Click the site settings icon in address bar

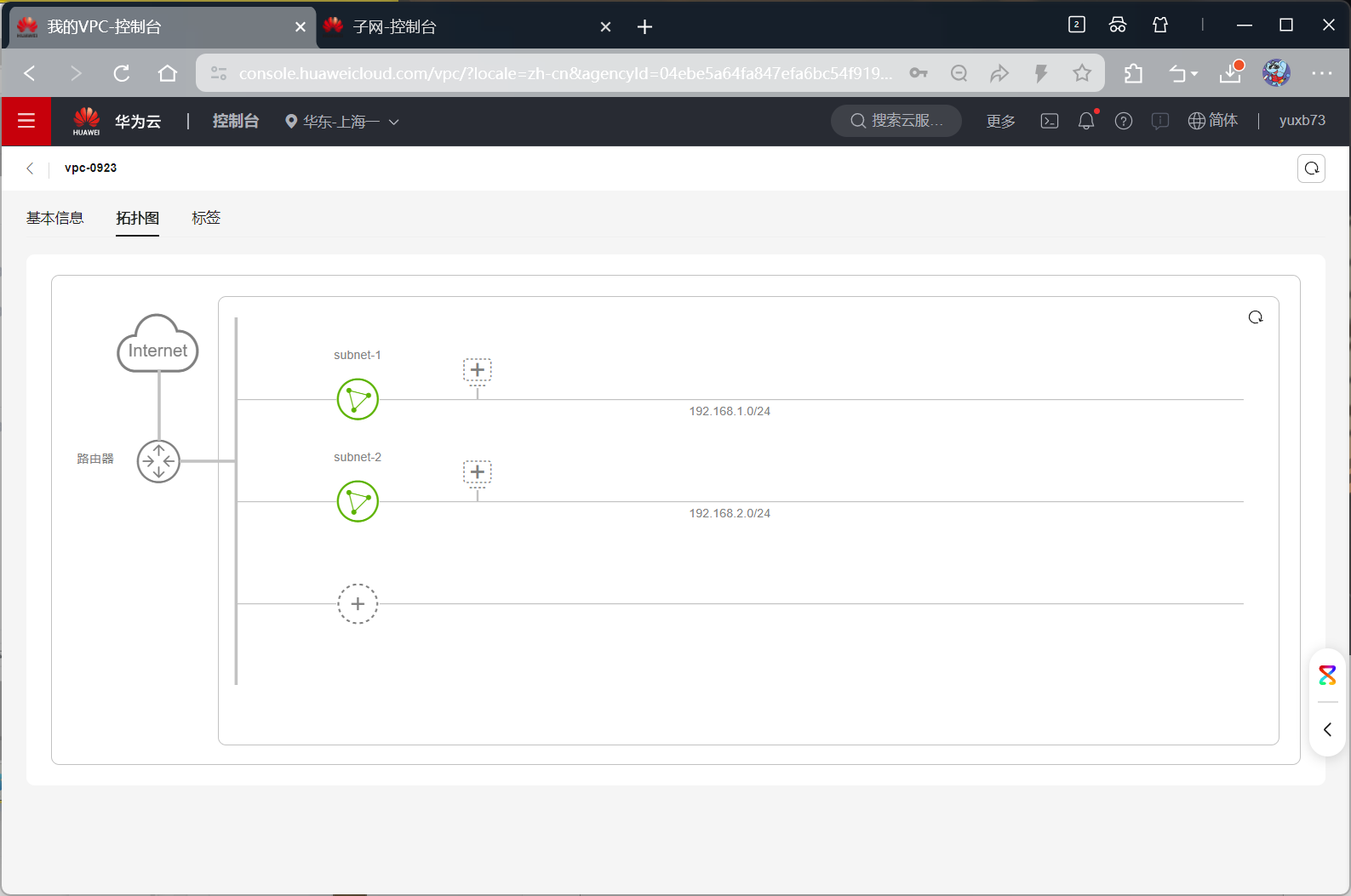tap(219, 73)
